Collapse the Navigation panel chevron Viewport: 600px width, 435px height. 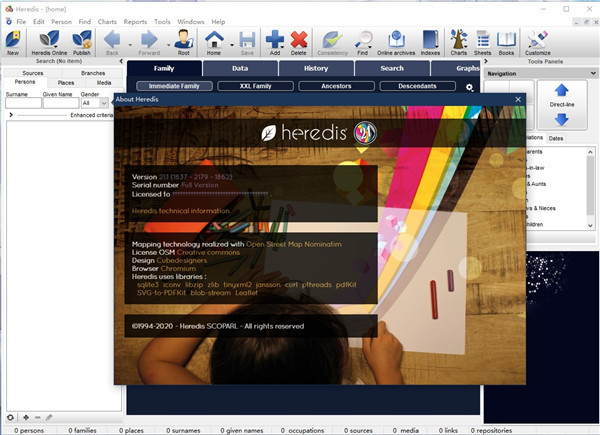click(x=589, y=73)
